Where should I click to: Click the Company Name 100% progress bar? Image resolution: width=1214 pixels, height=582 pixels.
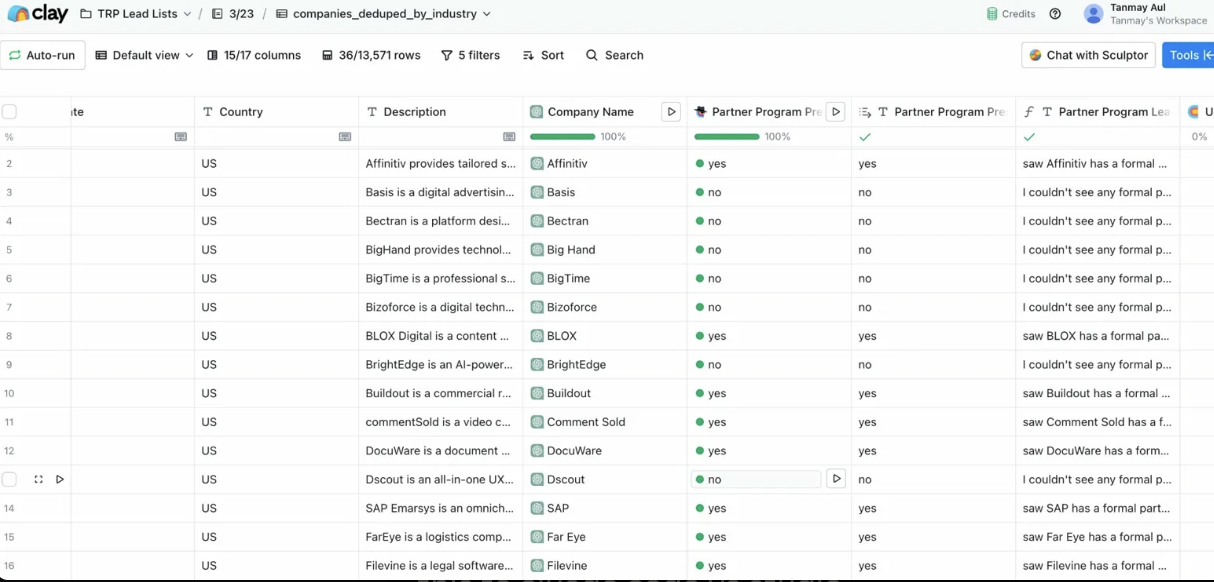562,137
